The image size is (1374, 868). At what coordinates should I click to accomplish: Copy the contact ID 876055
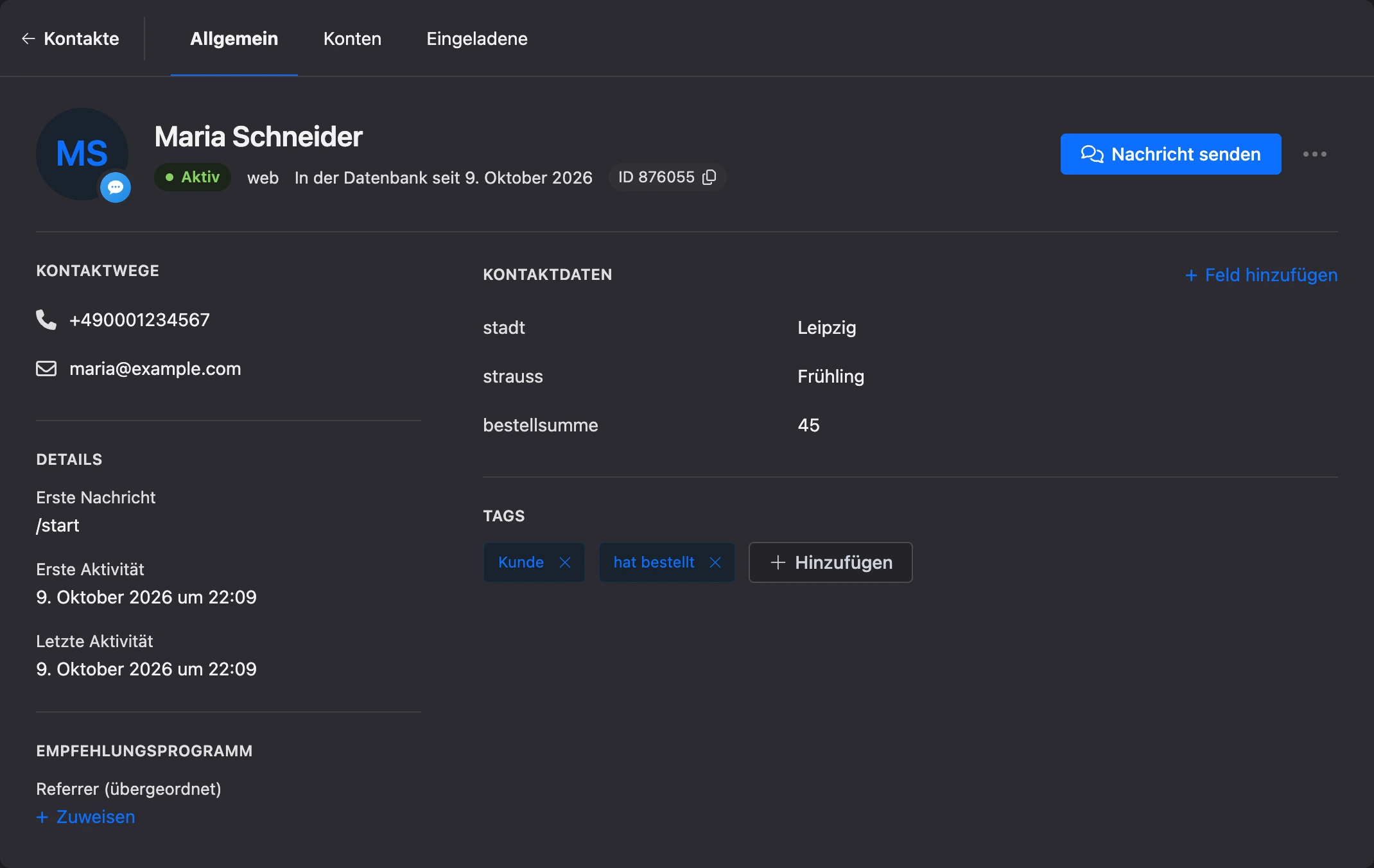[709, 177]
